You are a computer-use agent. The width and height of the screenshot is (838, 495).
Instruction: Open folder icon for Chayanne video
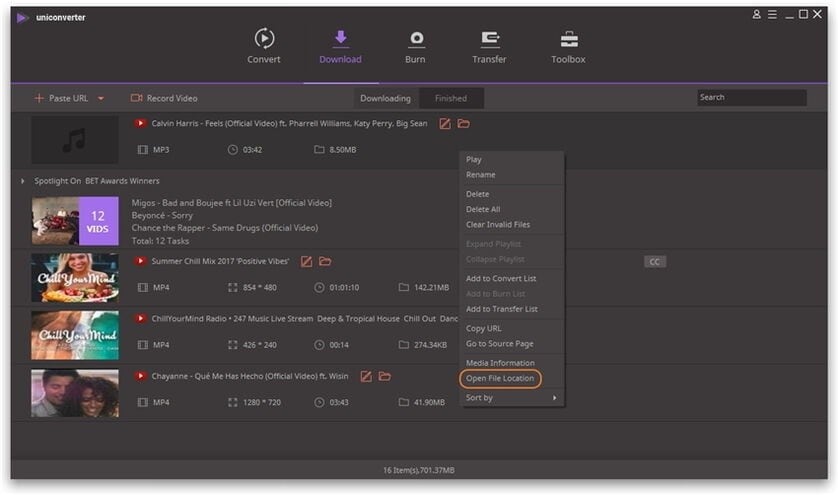[x=385, y=376]
